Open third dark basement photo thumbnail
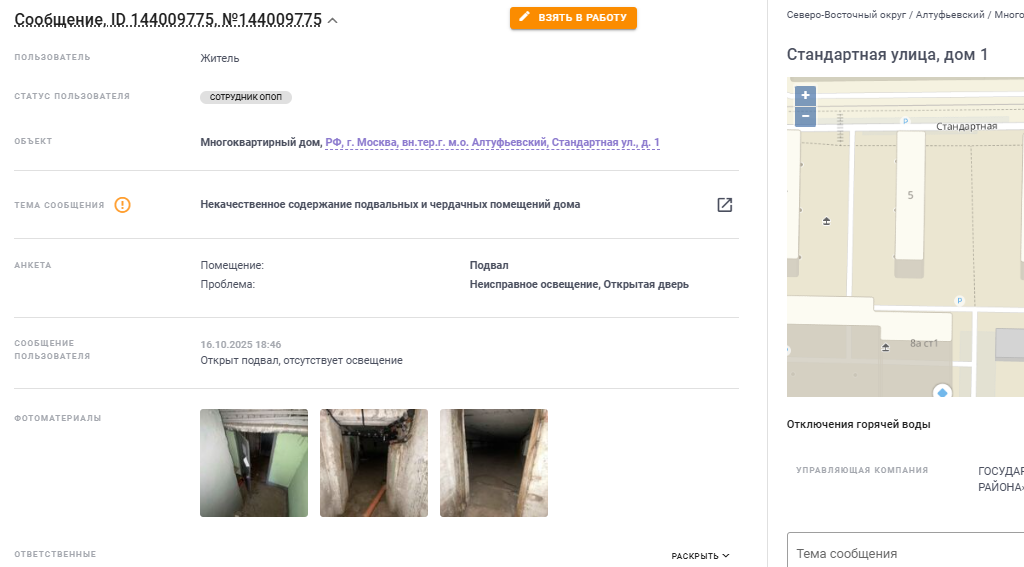 [x=494, y=463]
